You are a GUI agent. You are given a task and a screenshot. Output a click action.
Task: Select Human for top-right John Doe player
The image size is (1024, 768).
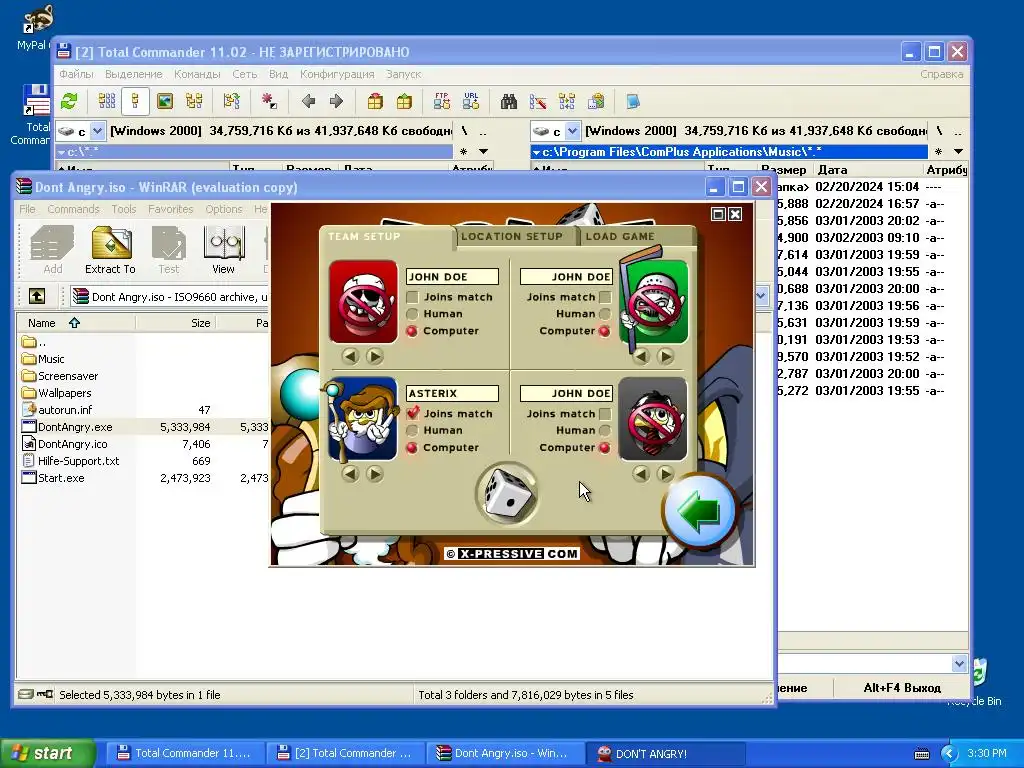[605, 314]
